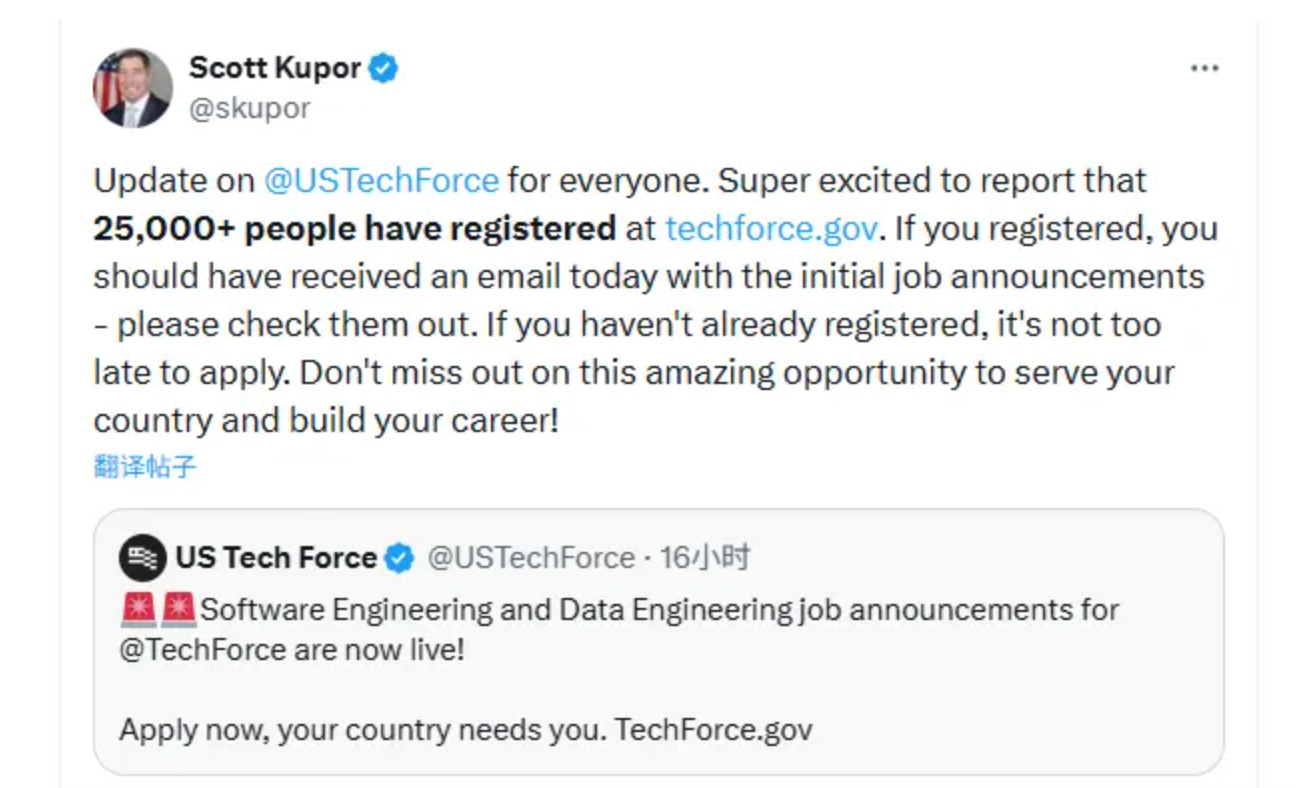Click the verified badge beside Scott Kupor
Screen dimensions: 1296x788
click(384, 69)
